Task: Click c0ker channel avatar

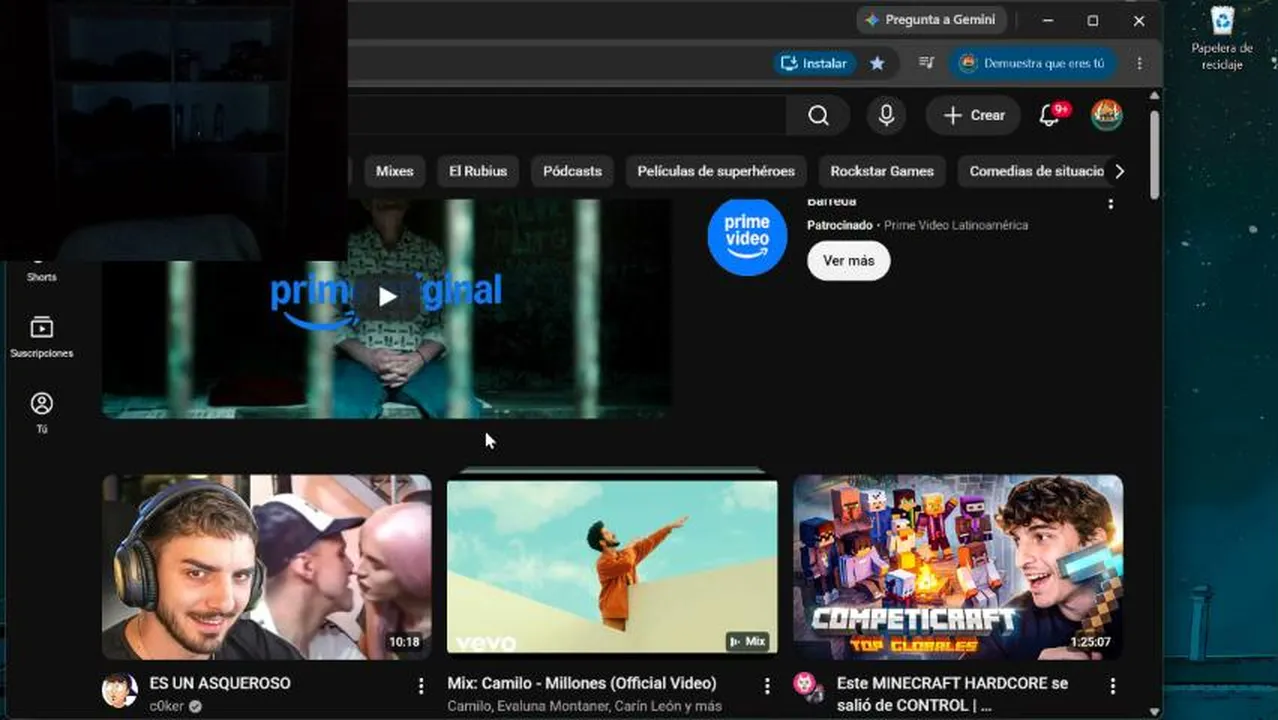Action: [x=119, y=689]
